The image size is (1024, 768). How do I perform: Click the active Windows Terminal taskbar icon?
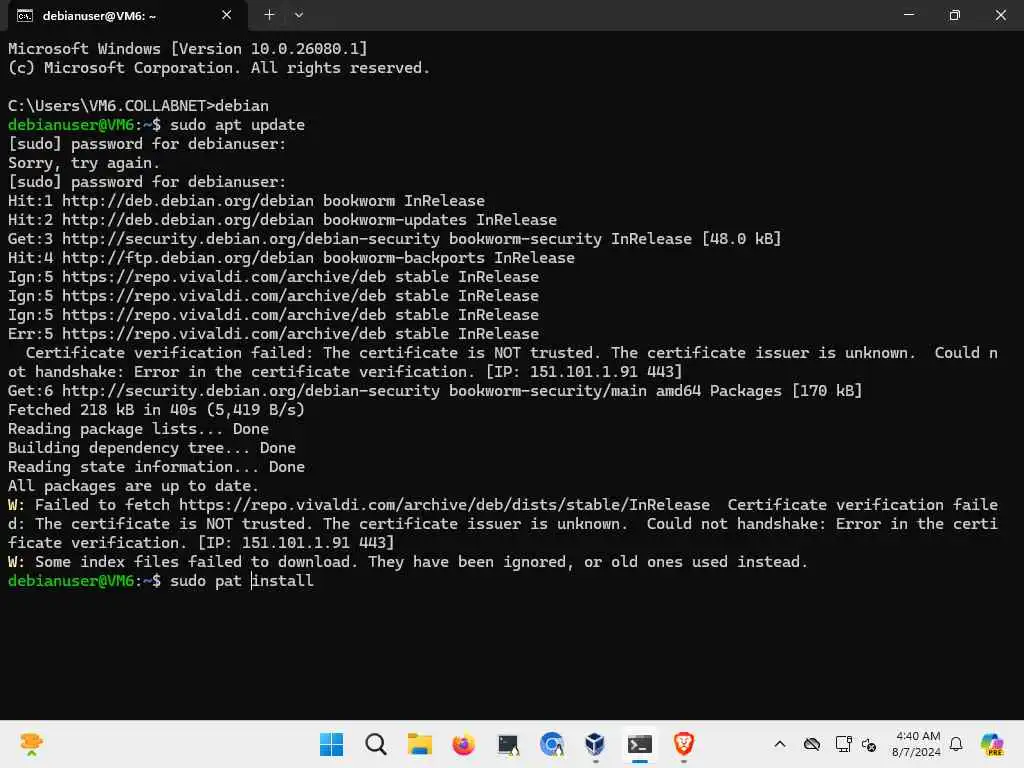[639, 744]
